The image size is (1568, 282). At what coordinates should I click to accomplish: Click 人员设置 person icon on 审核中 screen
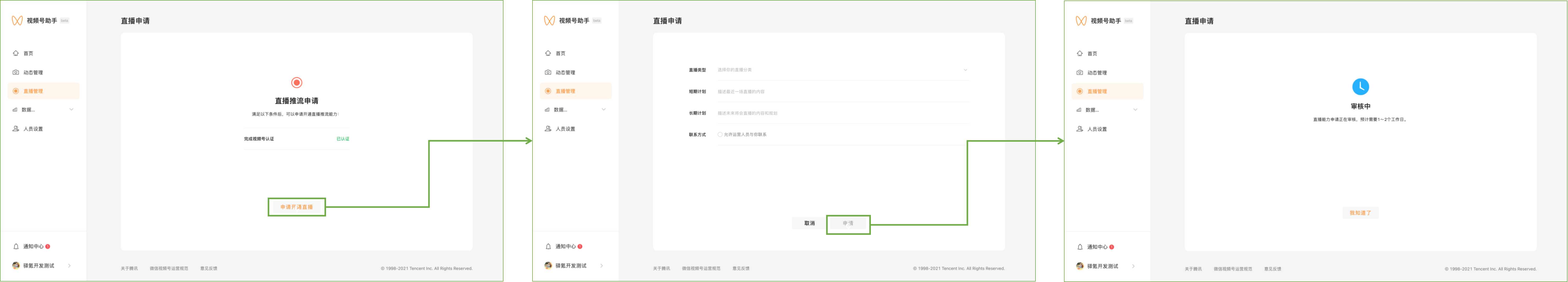click(1080, 129)
